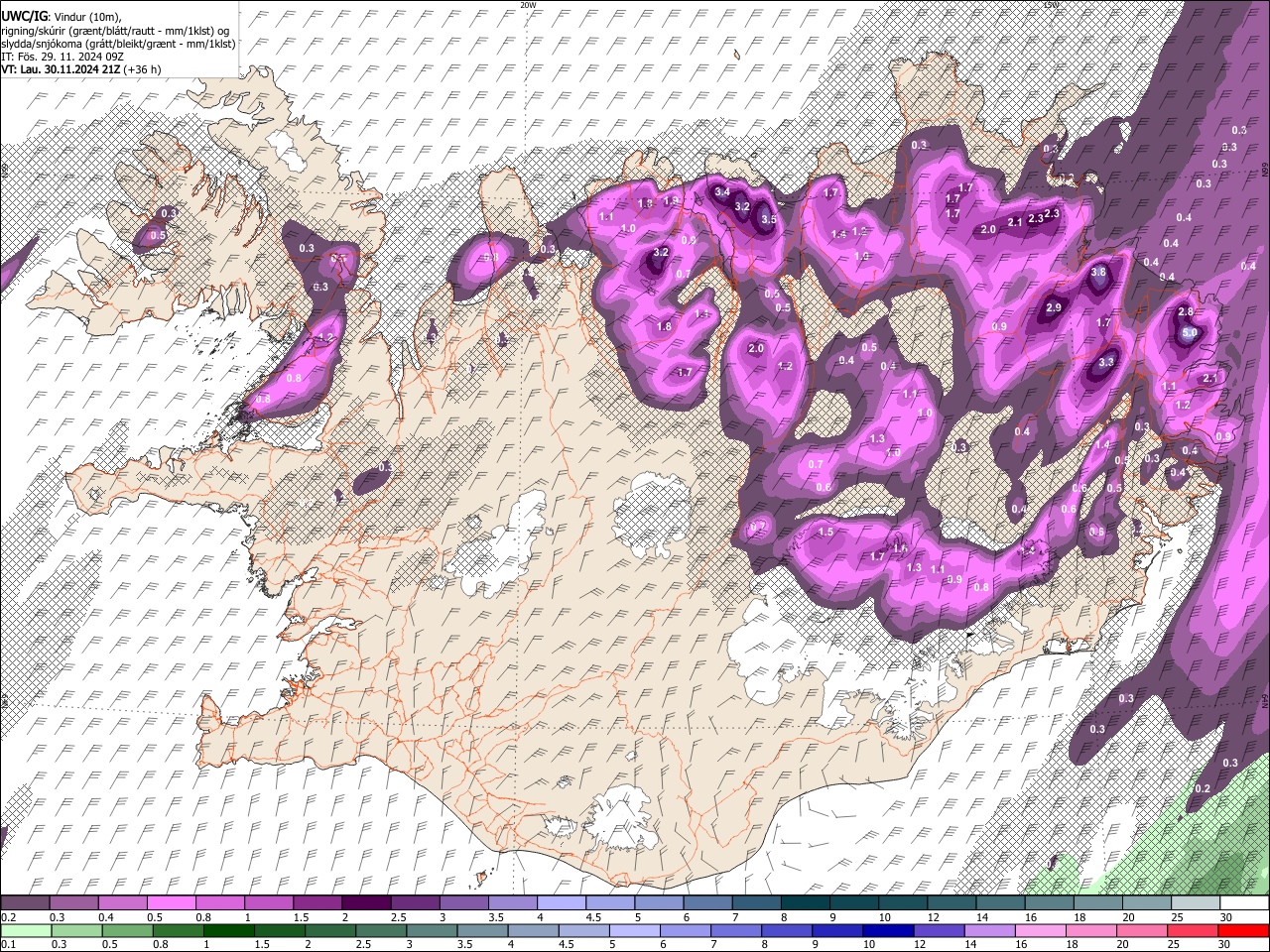
Task: Click the '3.8' snowfall value on the map
Action: [1098, 272]
